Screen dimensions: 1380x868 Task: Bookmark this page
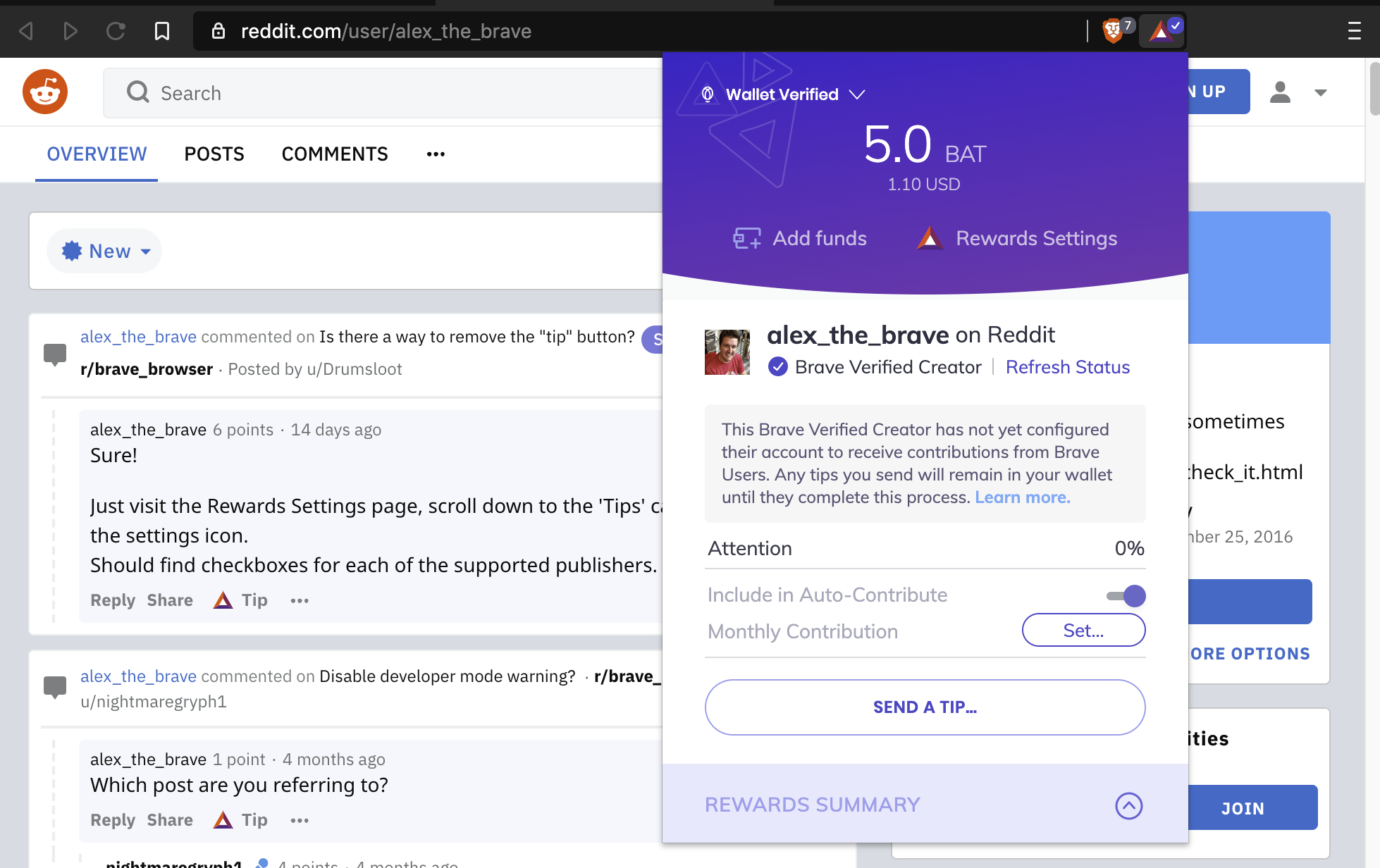pos(162,31)
